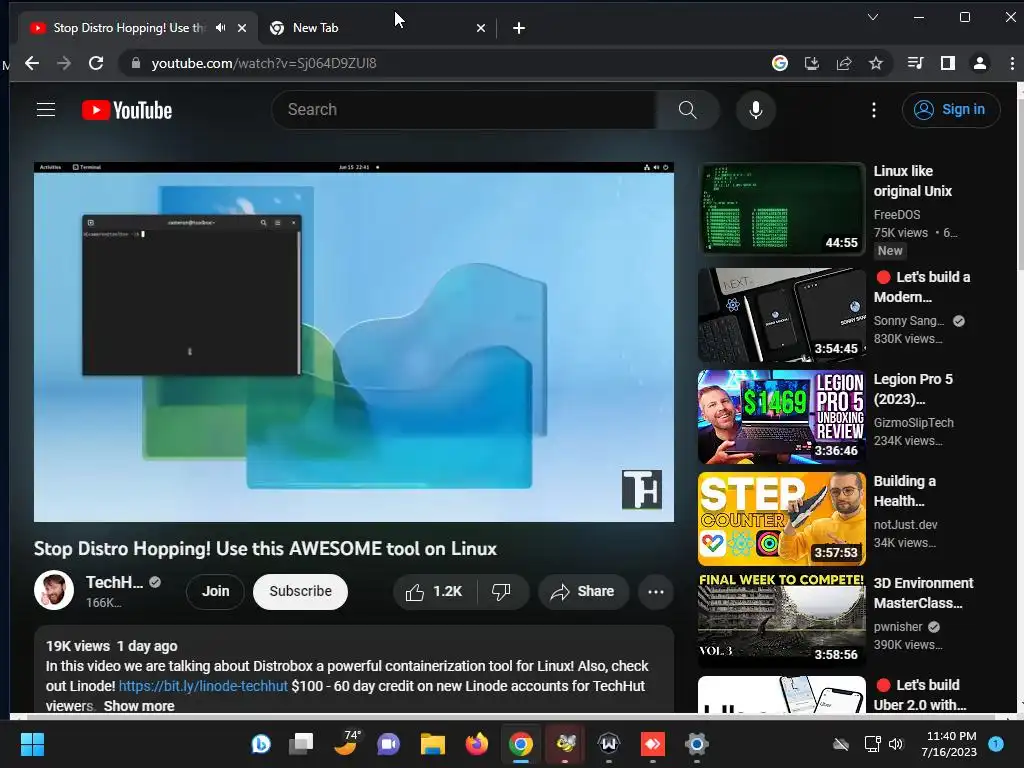Reload the YouTube page
This screenshot has width=1024, height=768.
[96, 63]
